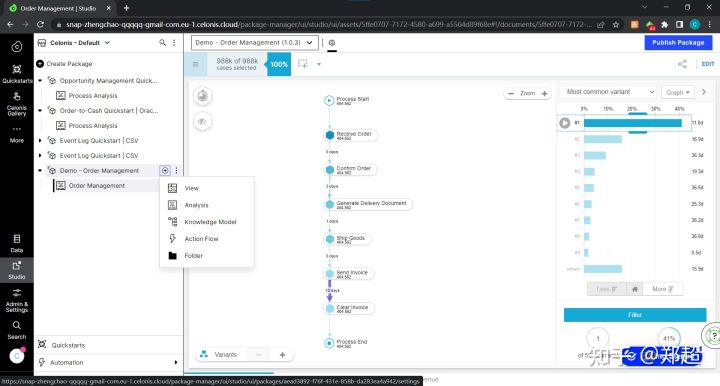The height and width of the screenshot is (386, 720).
Task: Select the Ship Goods activity node
Action: (x=347, y=239)
